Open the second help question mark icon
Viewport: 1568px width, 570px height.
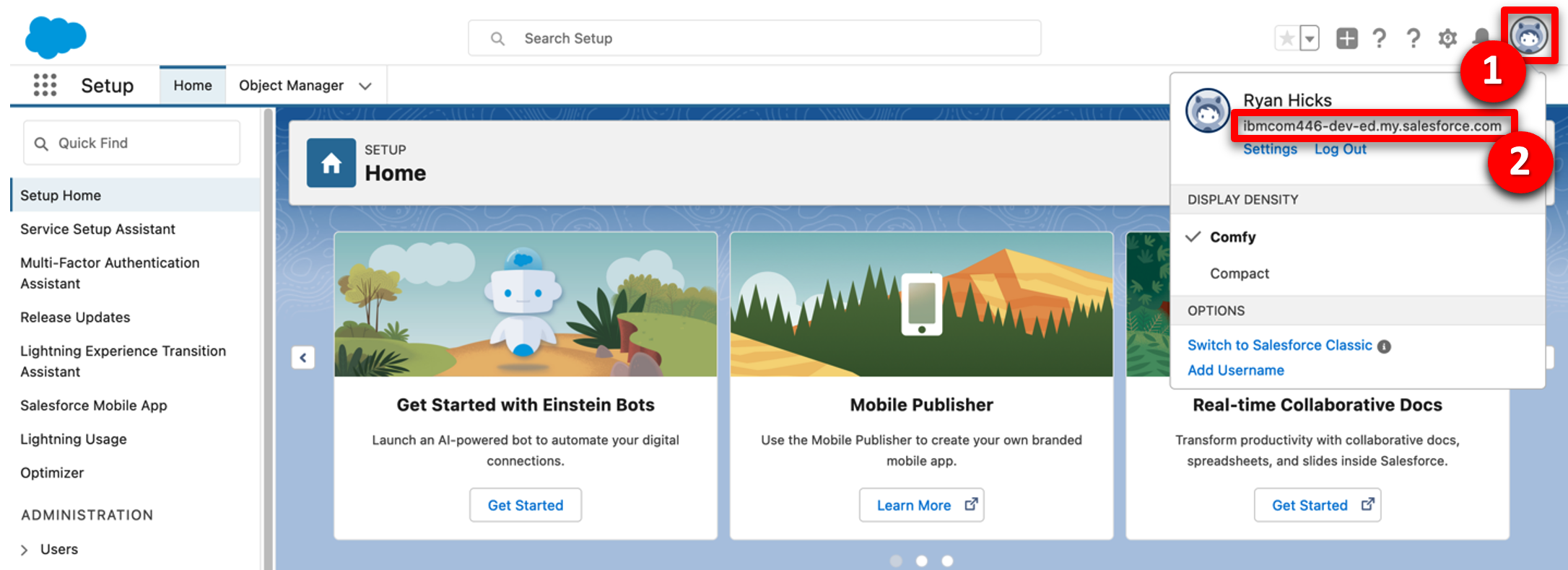1413,38
